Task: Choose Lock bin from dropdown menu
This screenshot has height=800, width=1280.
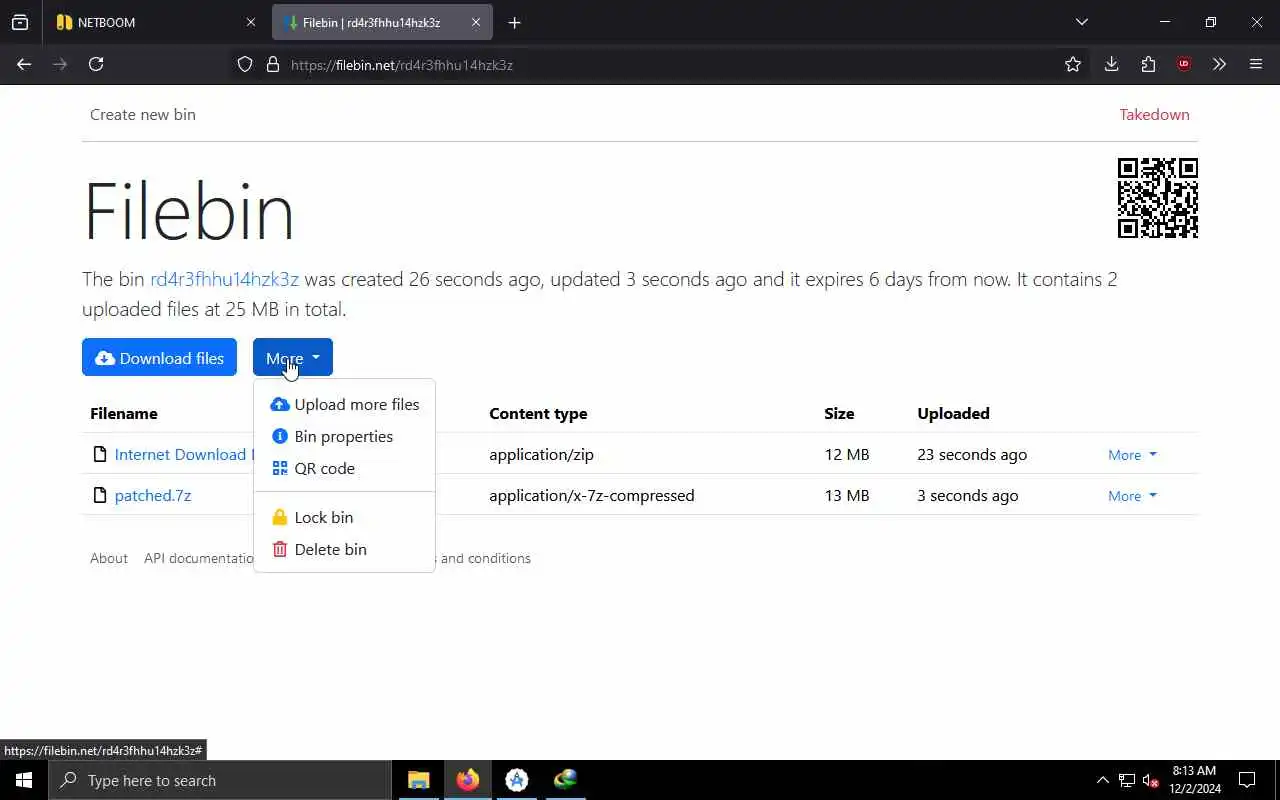Action: [x=345, y=517]
